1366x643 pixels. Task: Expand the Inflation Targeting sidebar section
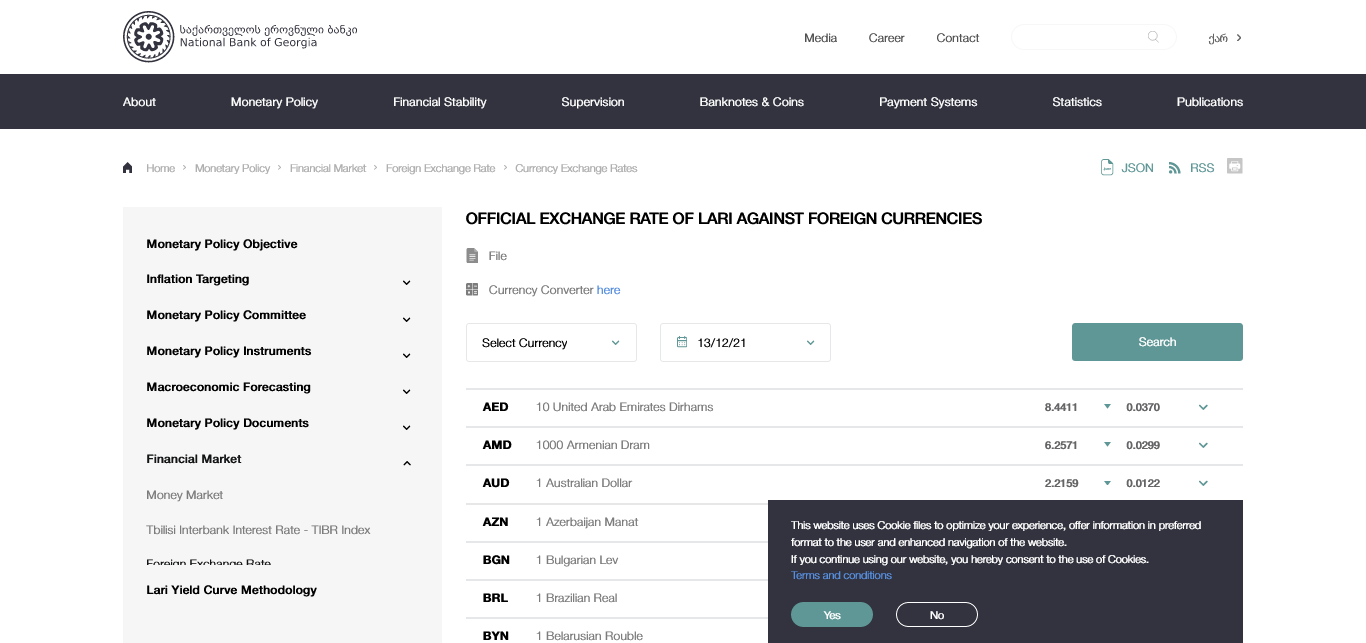pyautogui.click(x=407, y=283)
